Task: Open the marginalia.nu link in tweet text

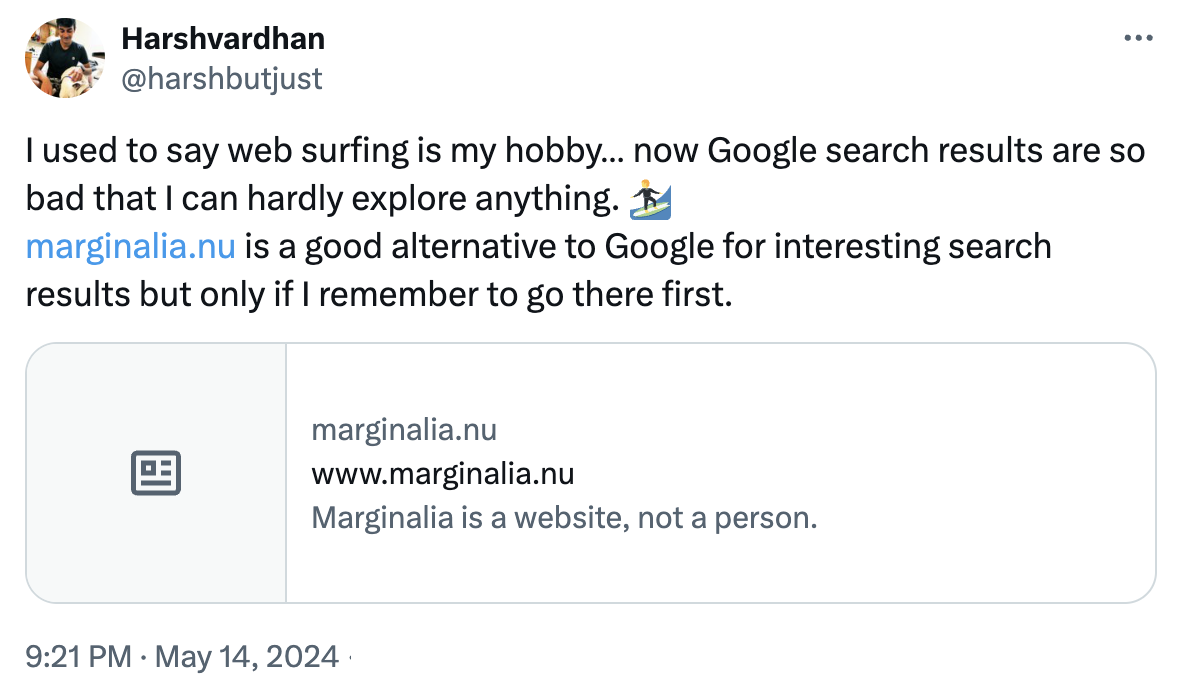Action: [128, 246]
